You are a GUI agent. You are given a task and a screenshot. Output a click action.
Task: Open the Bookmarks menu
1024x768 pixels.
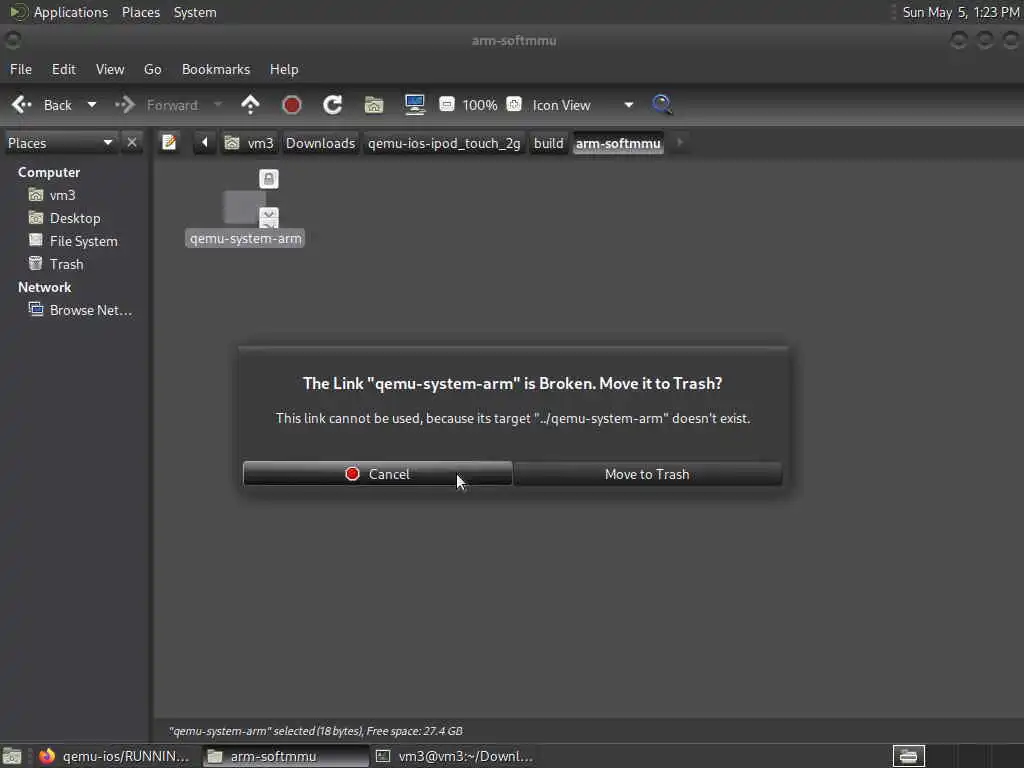216,69
